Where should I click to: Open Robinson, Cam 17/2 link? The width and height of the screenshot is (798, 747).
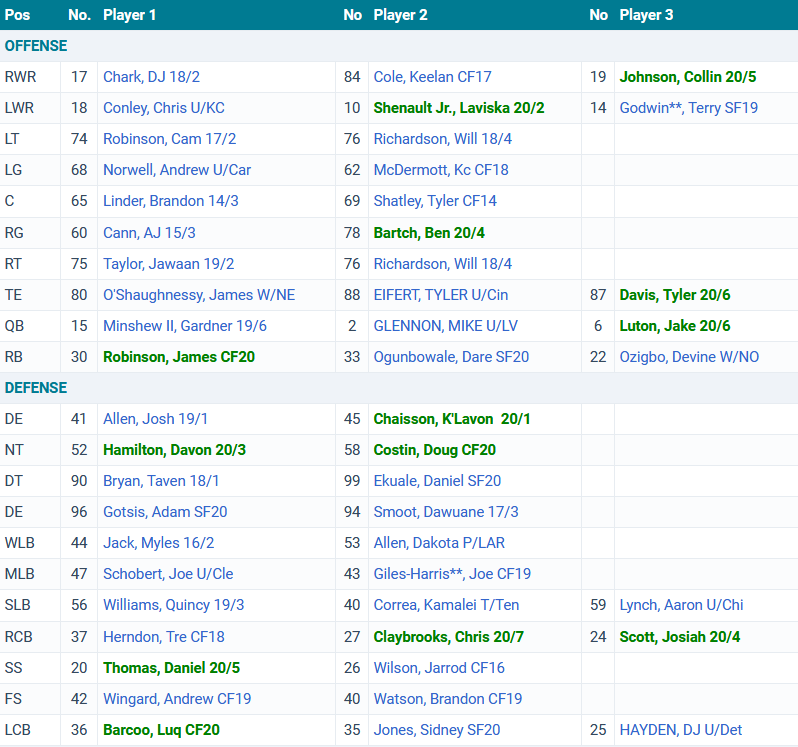(169, 139)
